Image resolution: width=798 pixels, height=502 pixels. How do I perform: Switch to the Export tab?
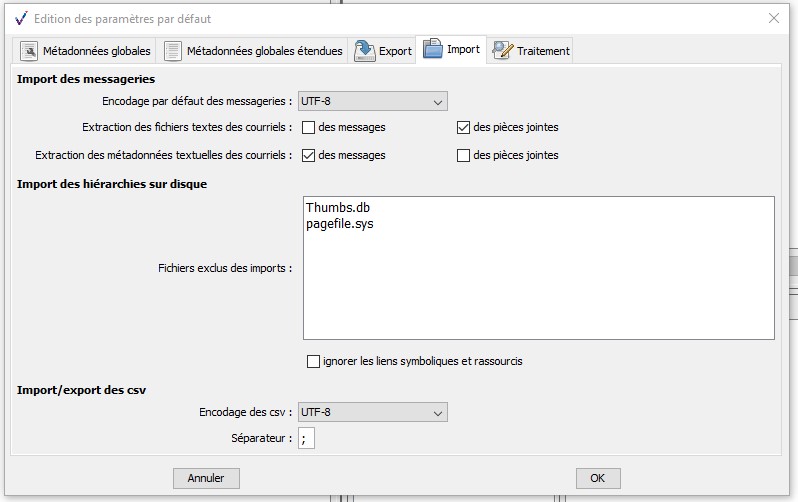coord(382,50)
